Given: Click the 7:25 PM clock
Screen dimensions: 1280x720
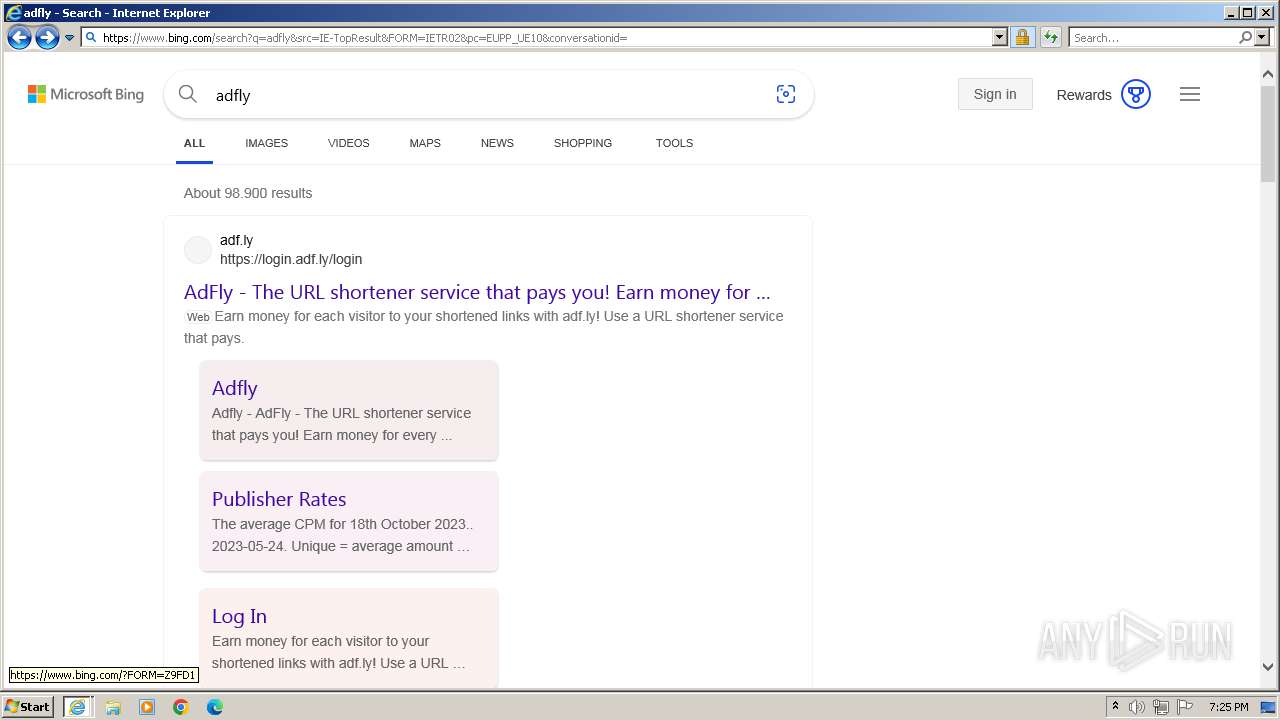Looking at the screenshot, I should point(1229,707).
